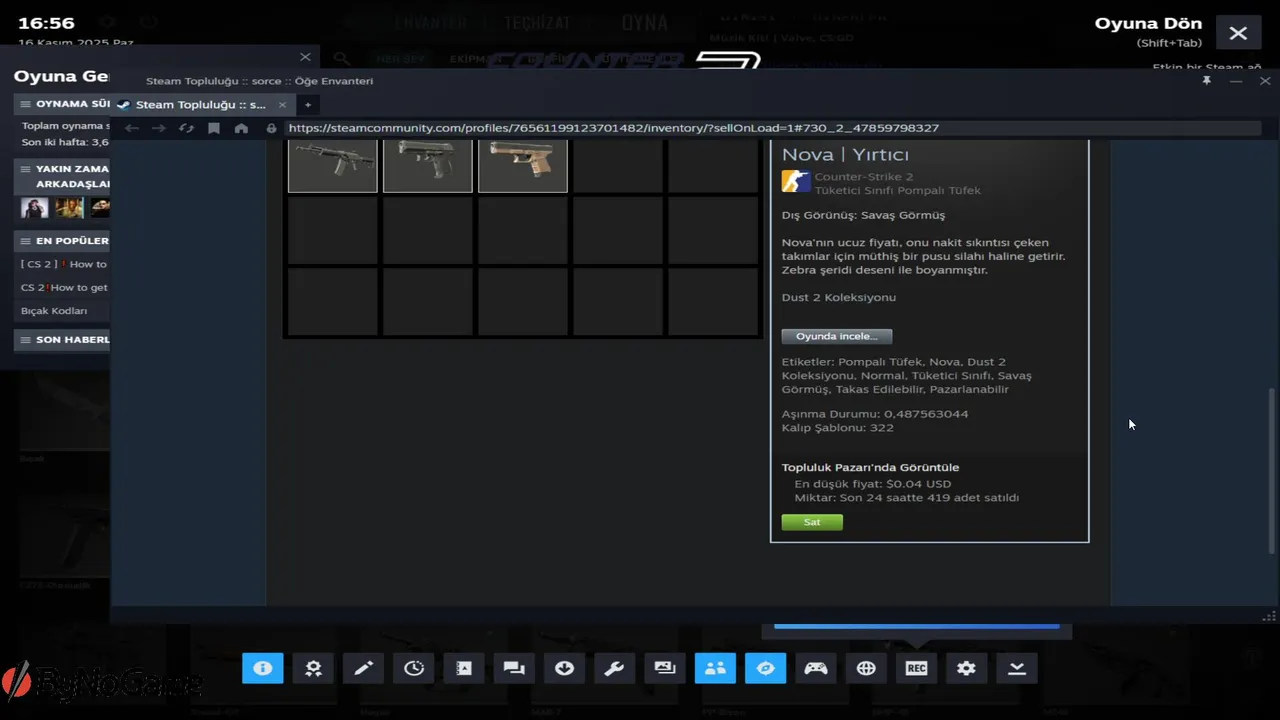Close the Oyuna Genel Bakış panel with its X
1280x720 pixels.
pos(305,57)
